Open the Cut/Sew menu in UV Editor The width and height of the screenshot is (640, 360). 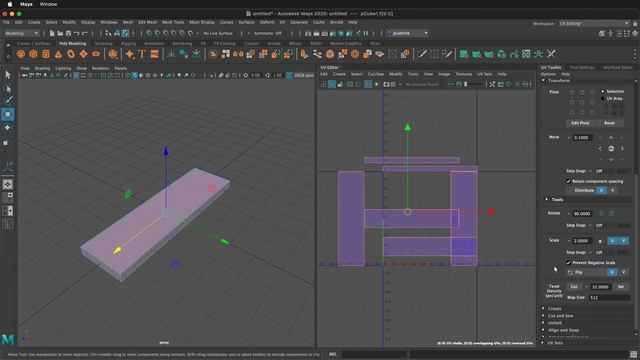coord(376,74)
